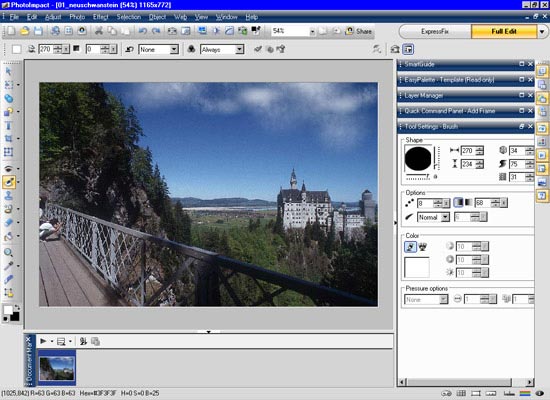
Task: Click the swap foreground/background colors arrow
Action: tap(17, 308)
